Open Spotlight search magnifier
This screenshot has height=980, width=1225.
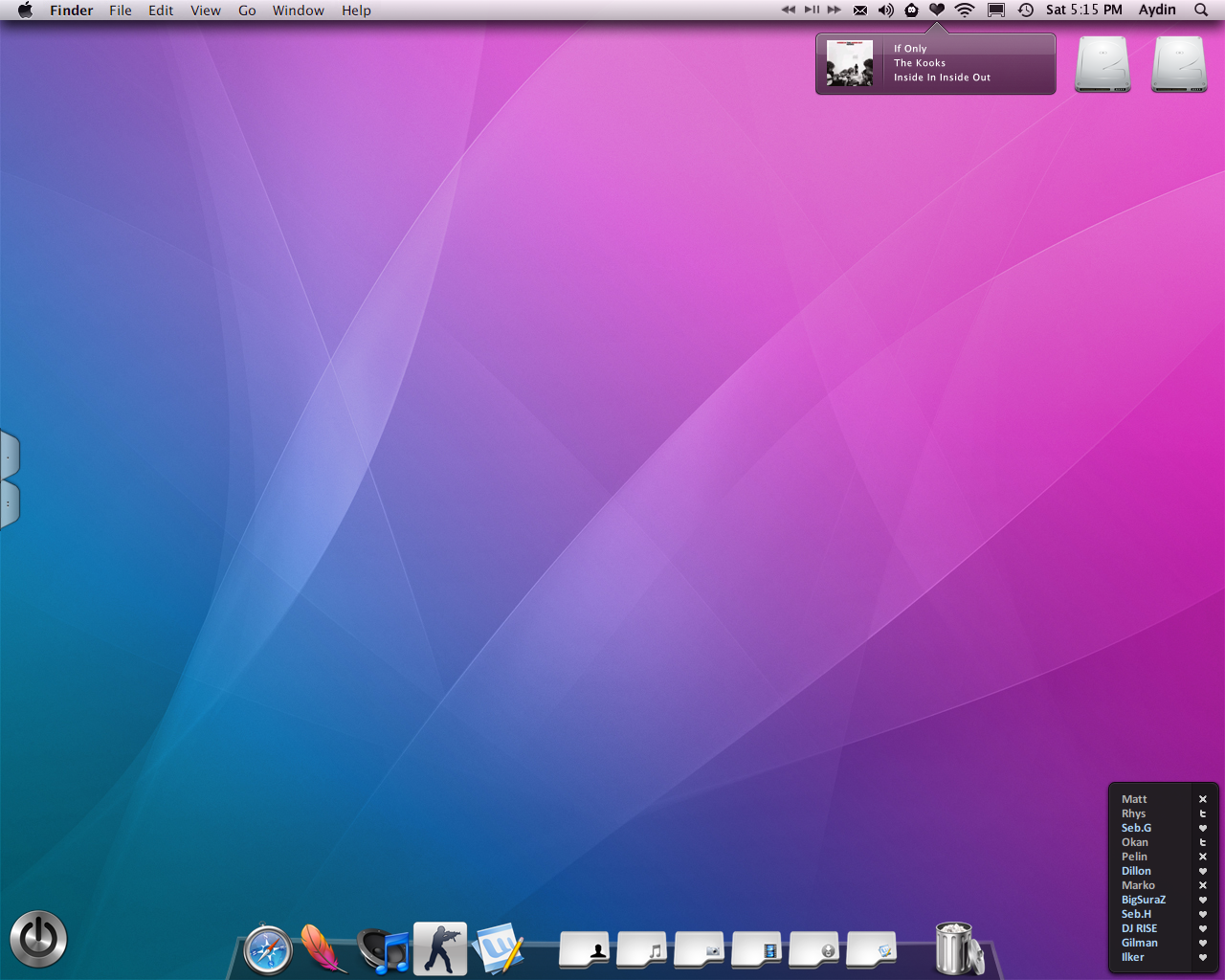coord(1201,11)
